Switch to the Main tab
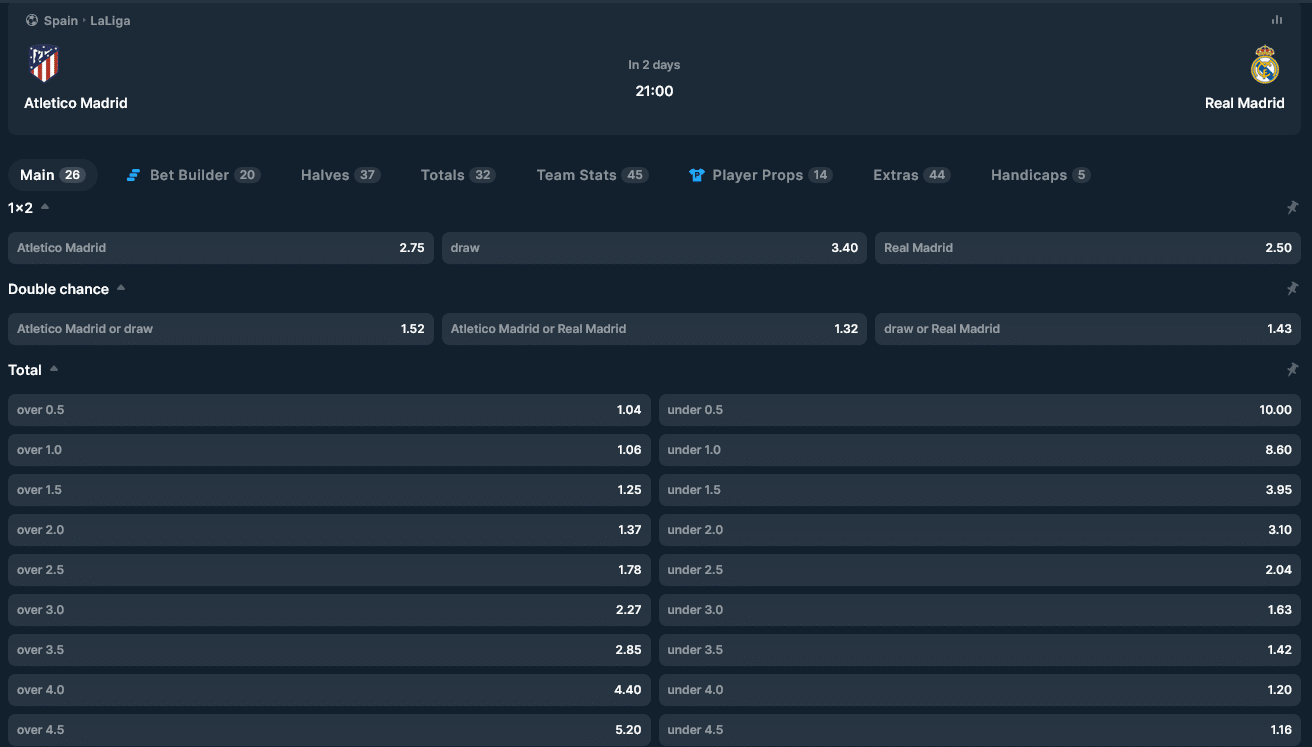 53,175
